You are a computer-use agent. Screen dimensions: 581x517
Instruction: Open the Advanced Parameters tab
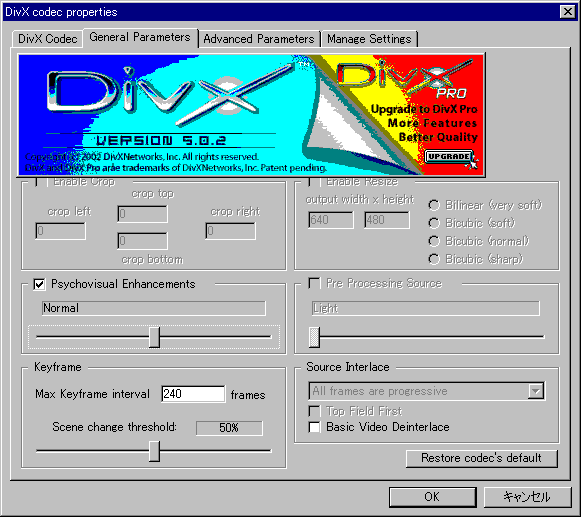click(259, 39)
